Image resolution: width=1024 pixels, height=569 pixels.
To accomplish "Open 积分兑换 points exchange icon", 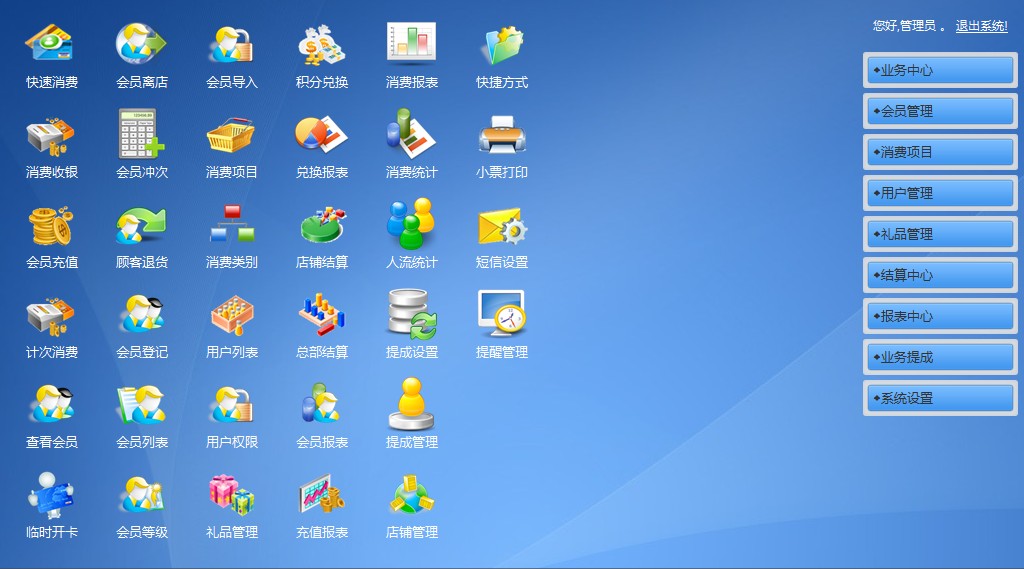I will tap(321, 44).
